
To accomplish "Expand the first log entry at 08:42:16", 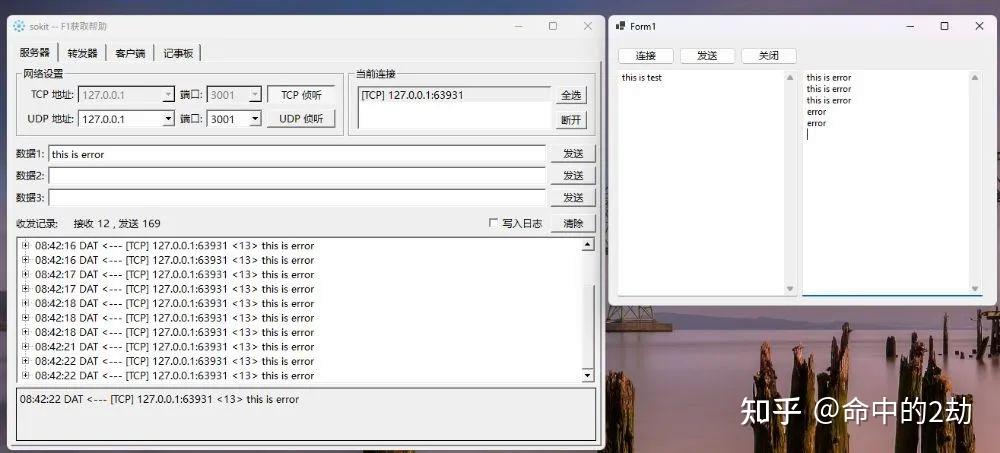I will click(x=25, y=246).
